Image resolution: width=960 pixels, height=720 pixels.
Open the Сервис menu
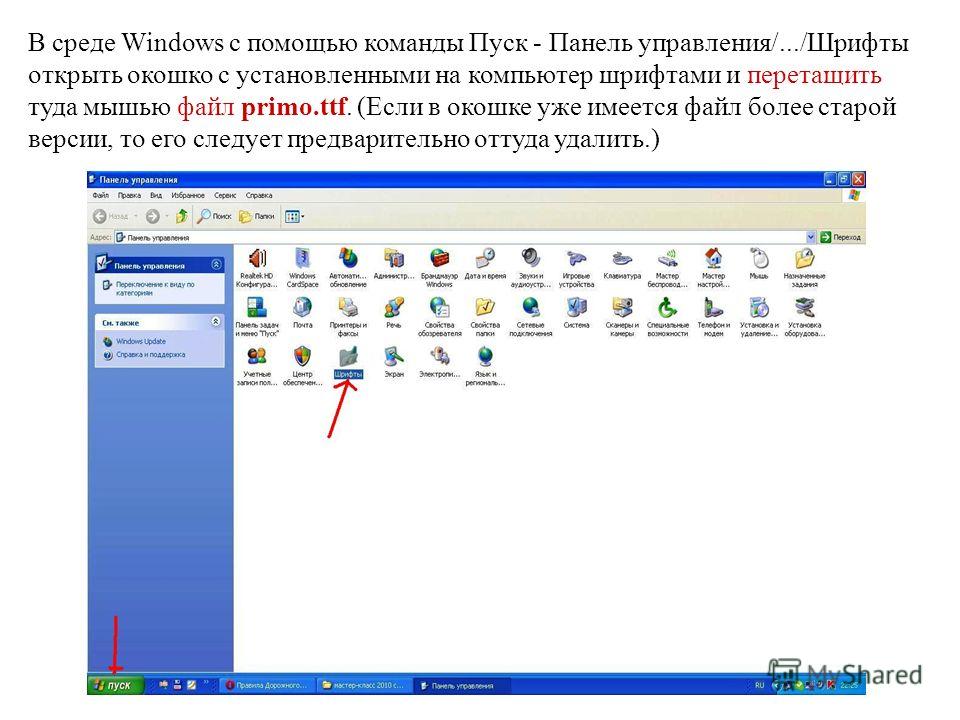click(225, 195)
